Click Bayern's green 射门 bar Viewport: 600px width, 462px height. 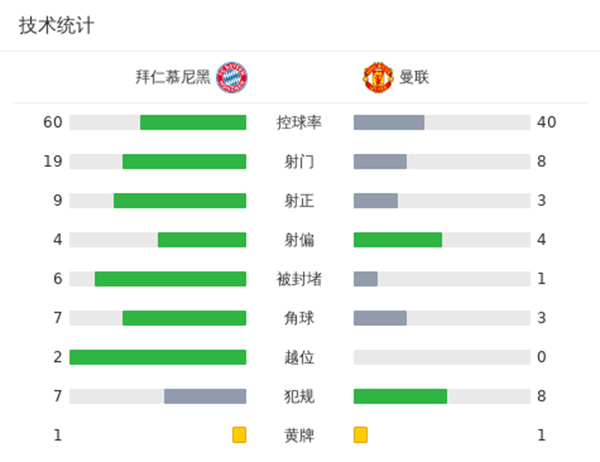184,162
